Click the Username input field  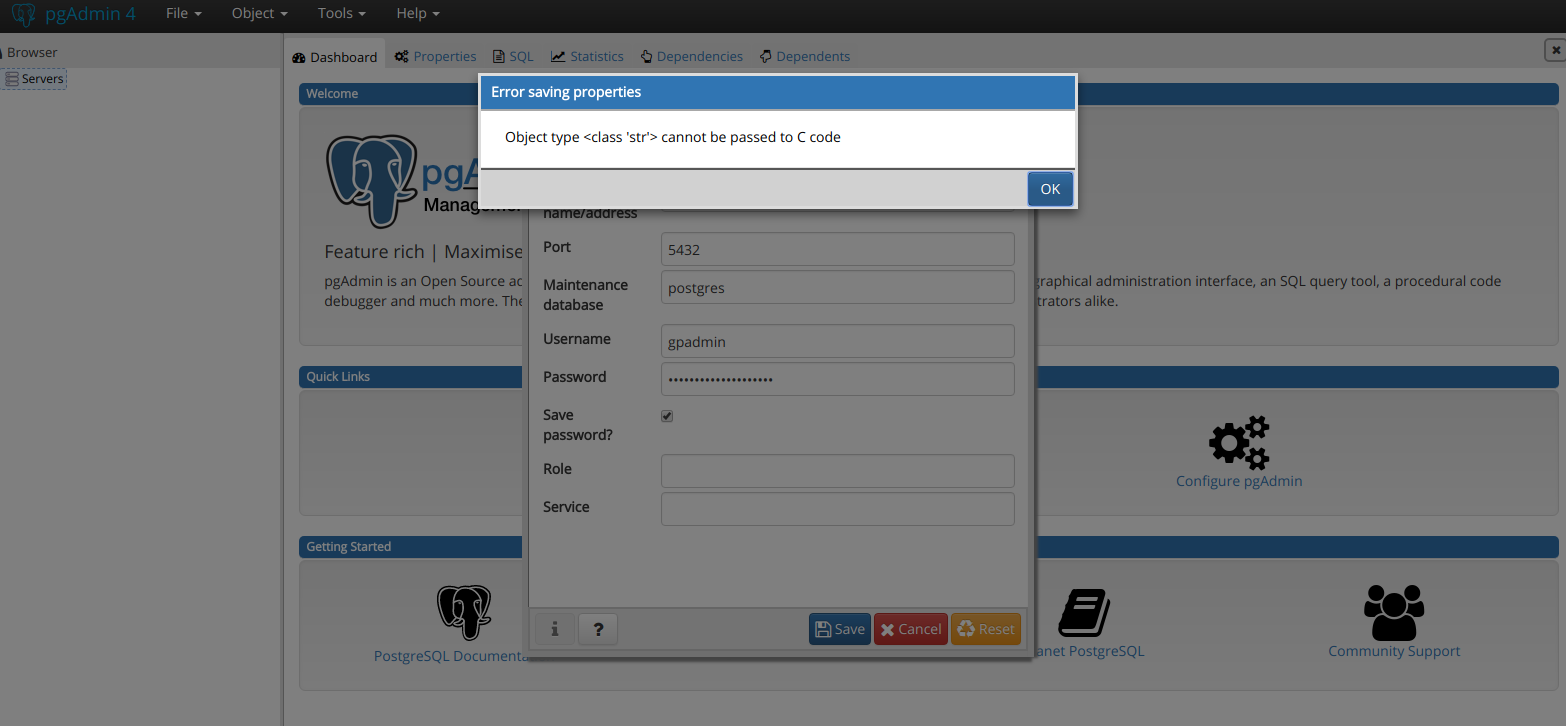tap(837, 341)
